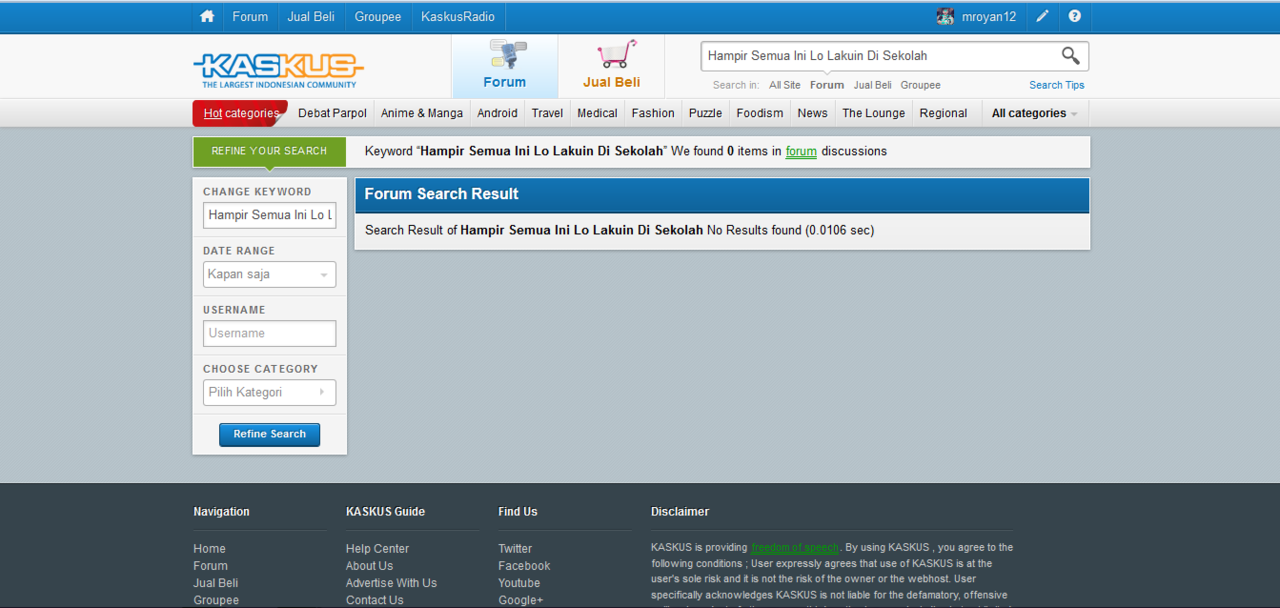Click the 'Forum Search Result' heading
Viewport: 1280px width, 608px height.
click(x=441, y=194)
